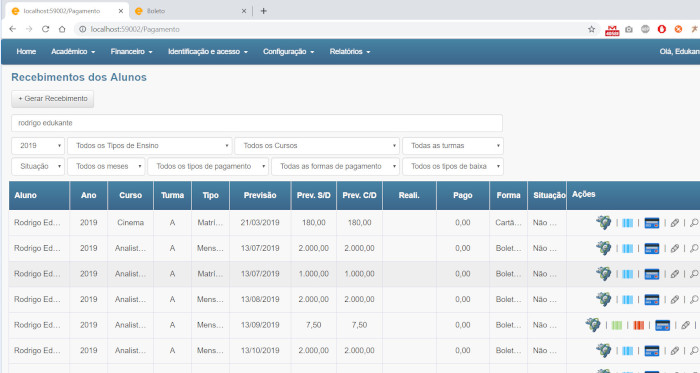
Task: Open the Todas as turmas dropdown
Action: [453, 146]
